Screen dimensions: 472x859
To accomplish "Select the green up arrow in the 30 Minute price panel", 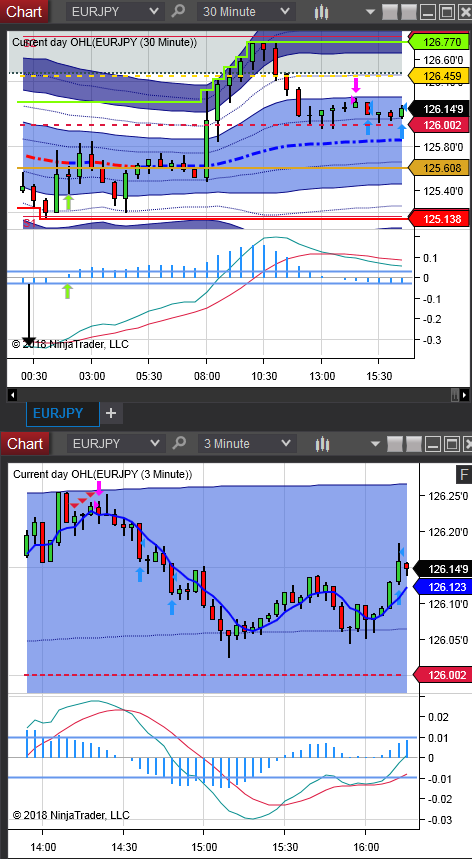I will coord(68,201).
